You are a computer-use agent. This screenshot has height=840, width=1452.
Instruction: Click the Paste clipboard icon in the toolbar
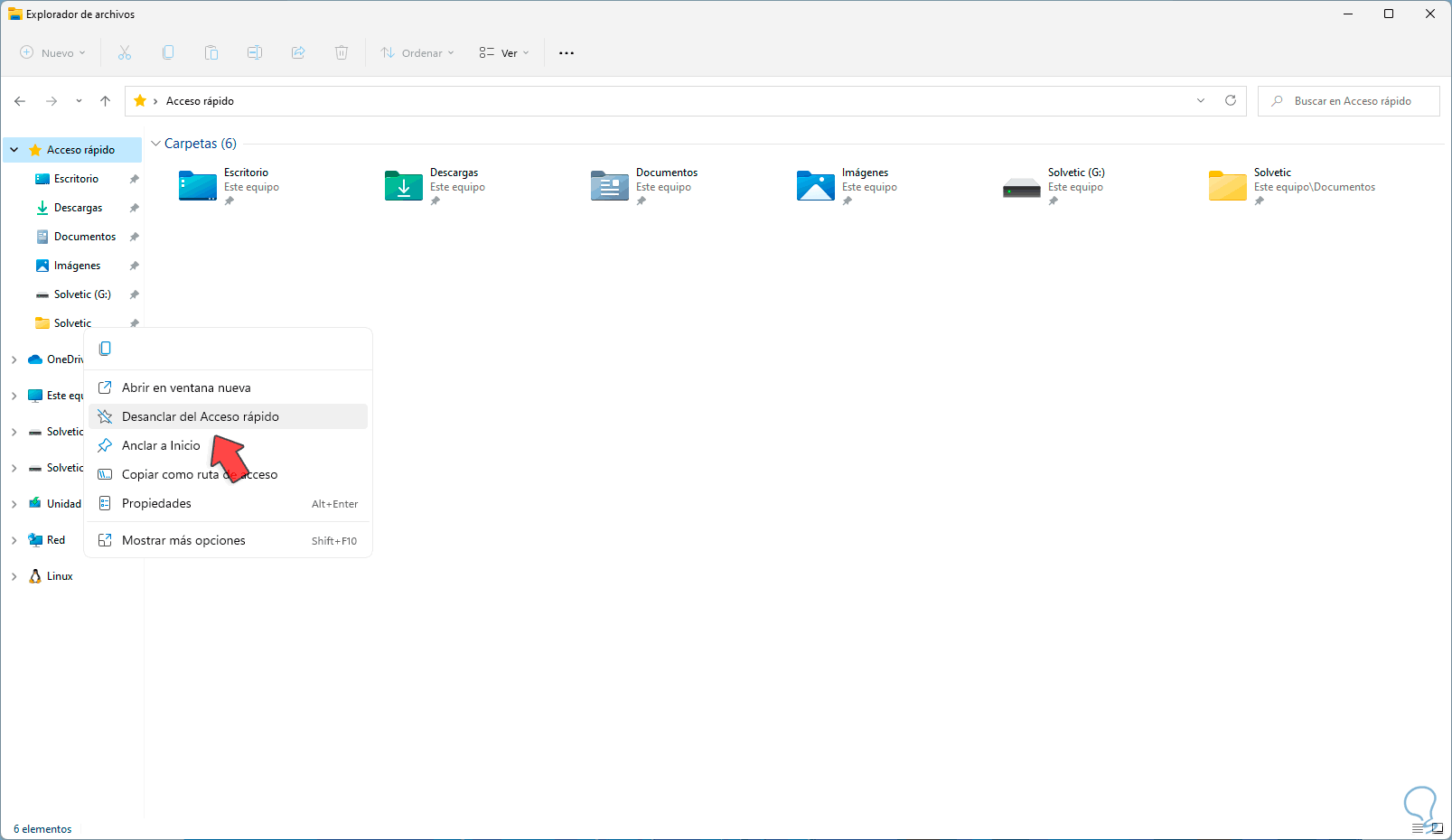(211, 53)
